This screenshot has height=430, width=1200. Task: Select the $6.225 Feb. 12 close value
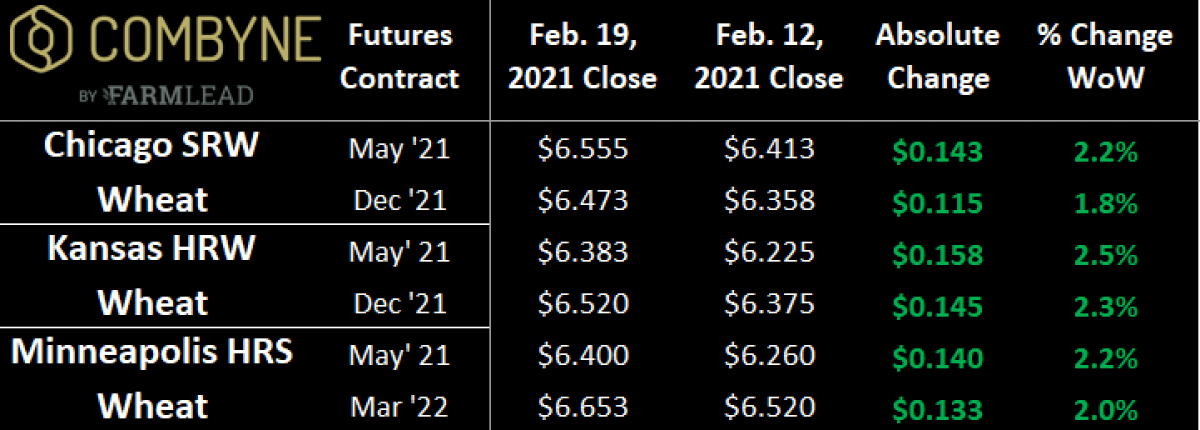768,254
